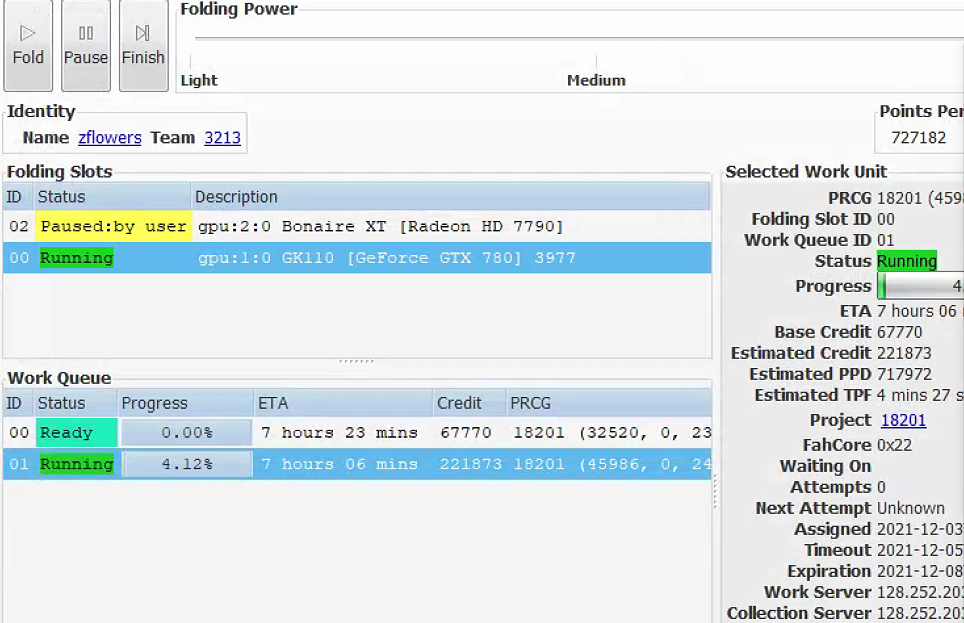Click credit value 221873 in Work Queue
964x623 pixels.
click(470, 464)
